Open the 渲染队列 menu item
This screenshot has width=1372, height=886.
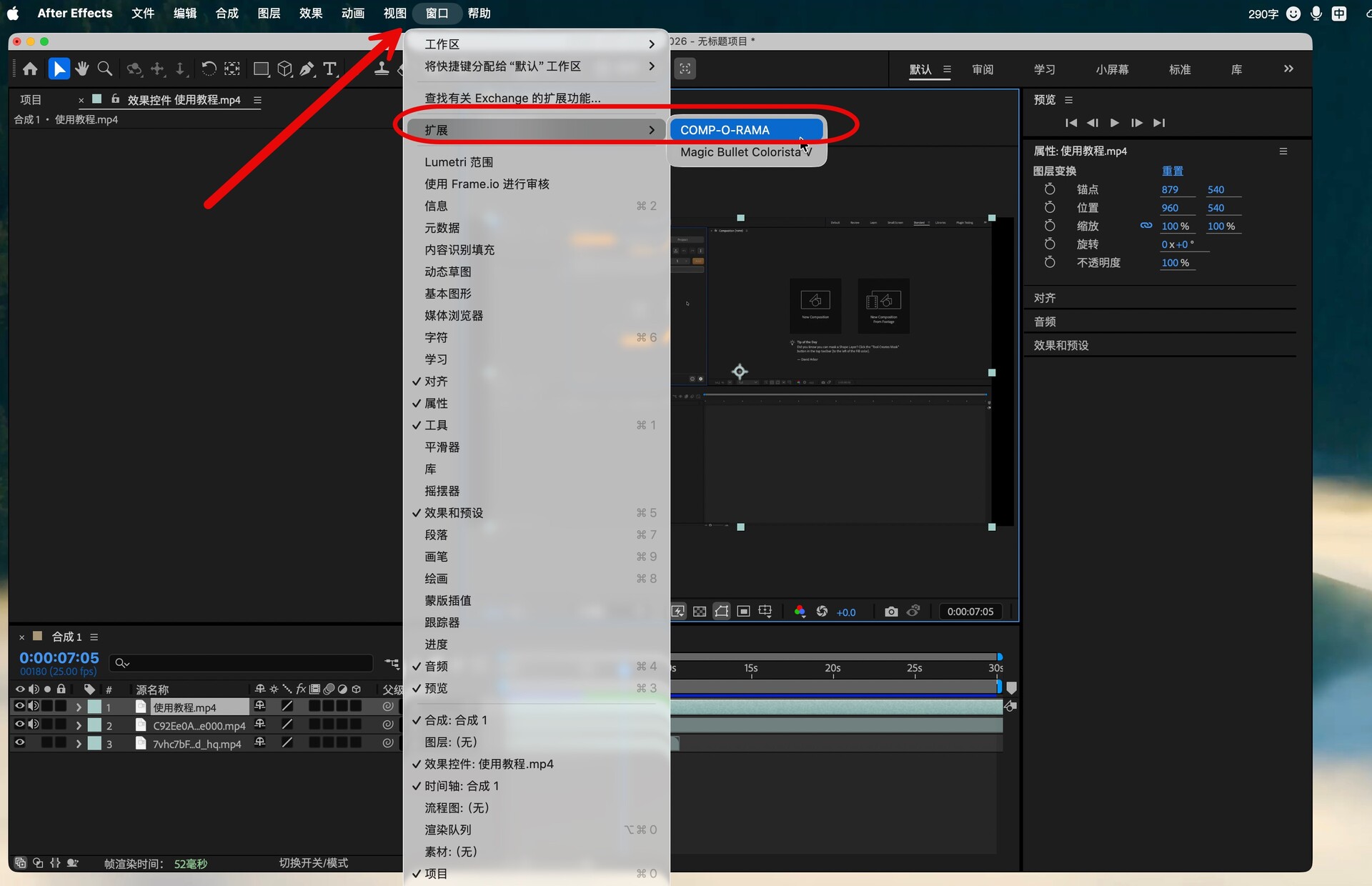click(536, 830)
